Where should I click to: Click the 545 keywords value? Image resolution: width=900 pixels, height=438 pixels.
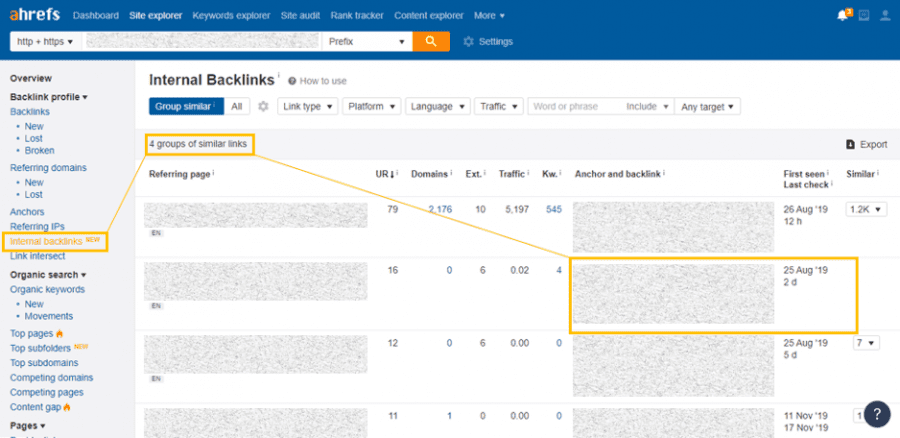click(554, 210)
